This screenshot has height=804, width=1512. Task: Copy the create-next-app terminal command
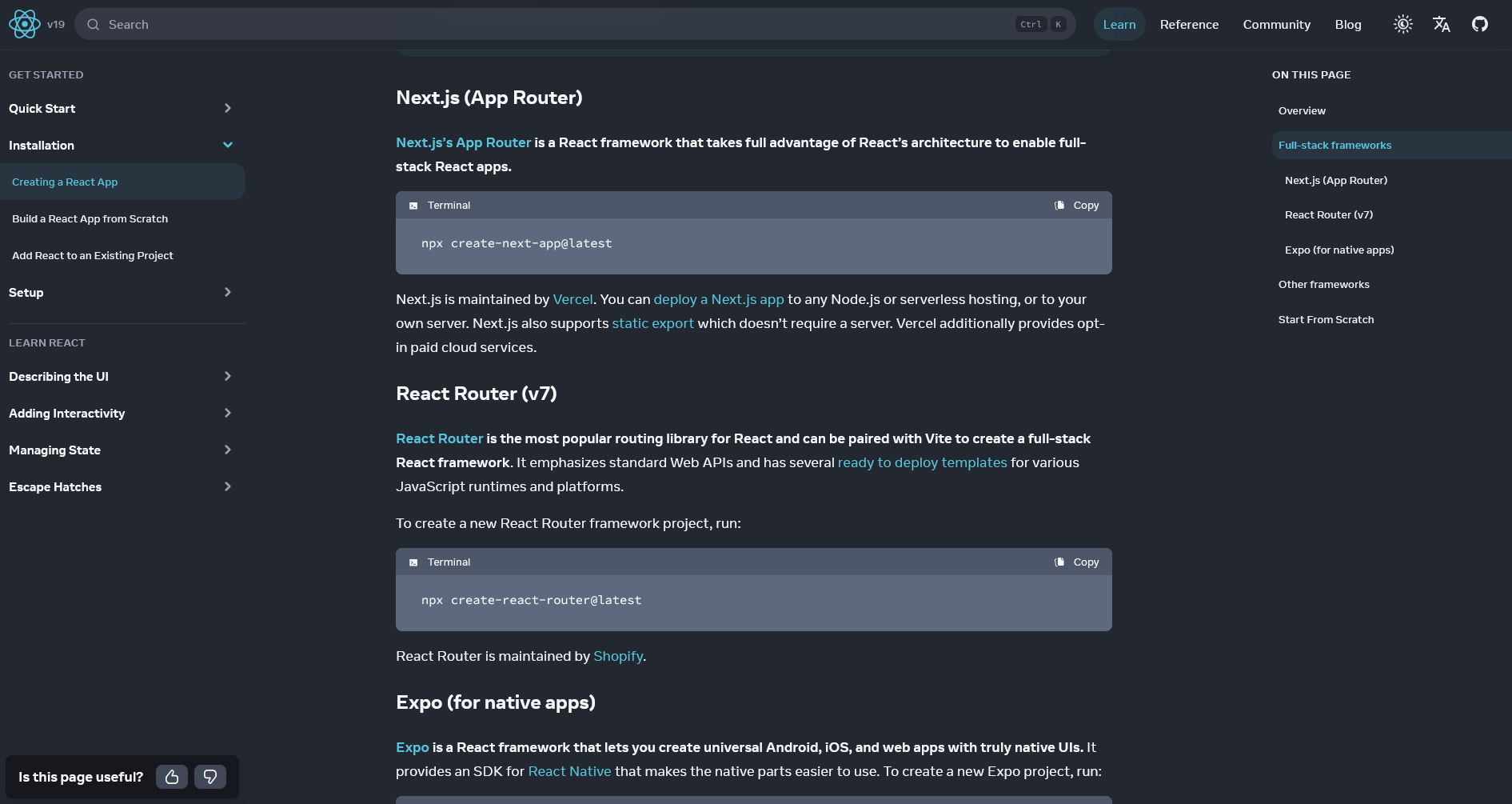point(1077,206)
